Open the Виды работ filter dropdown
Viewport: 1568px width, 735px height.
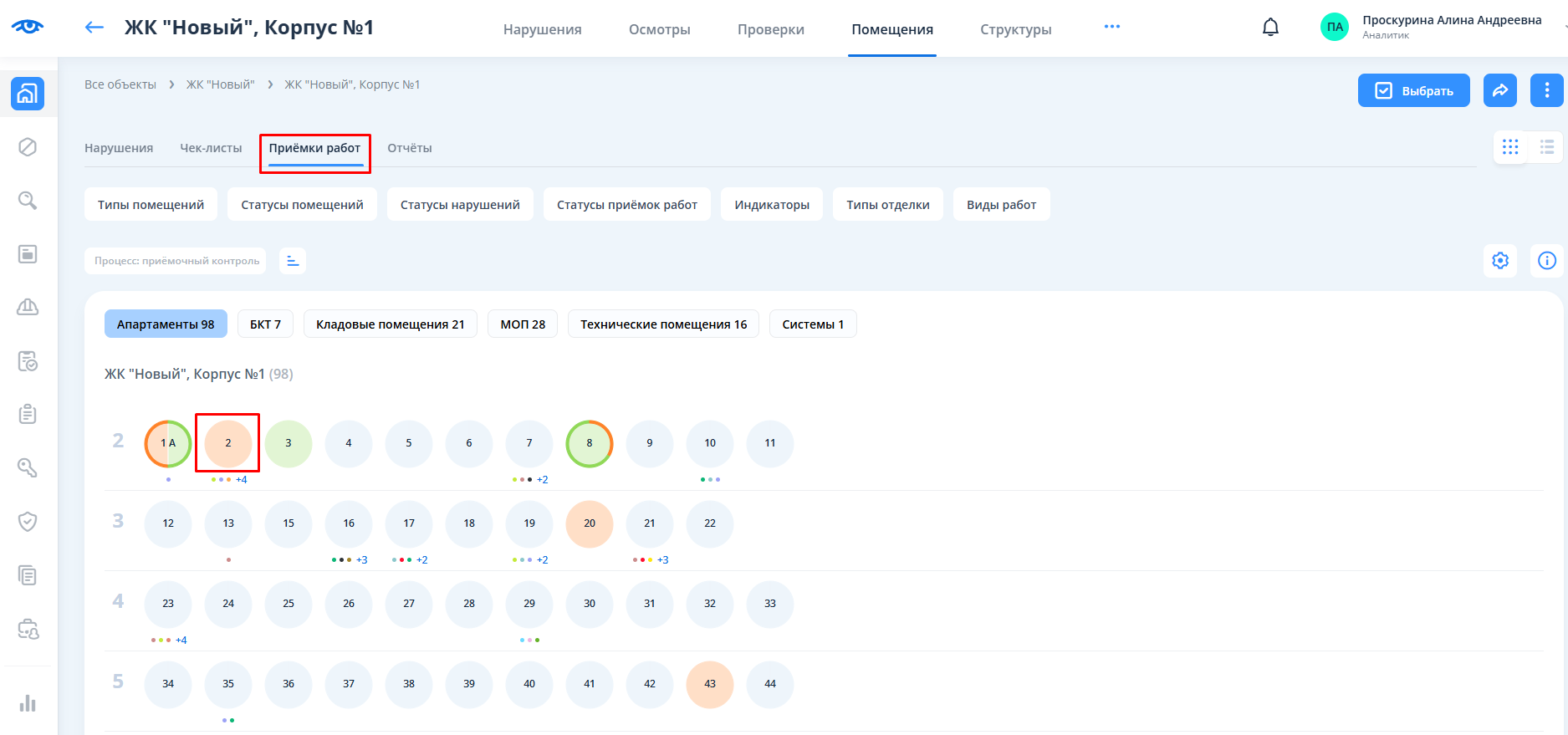pyautogui.click(x=1001, y=205)
